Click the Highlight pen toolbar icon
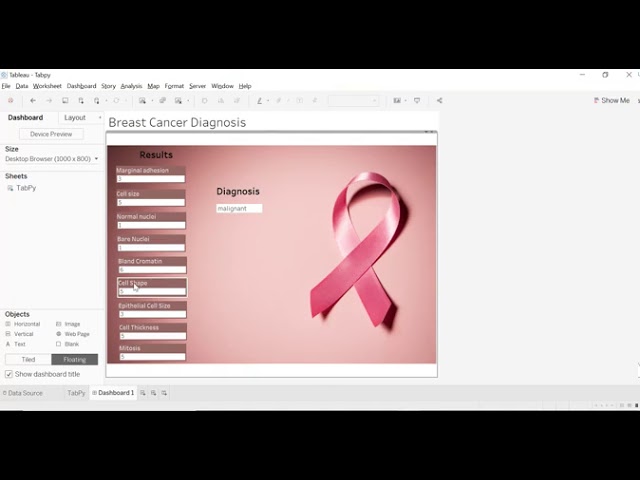Image resolution: width=640 pixels, height=480 pixels. pyautogui.click(x=259, y=100)
